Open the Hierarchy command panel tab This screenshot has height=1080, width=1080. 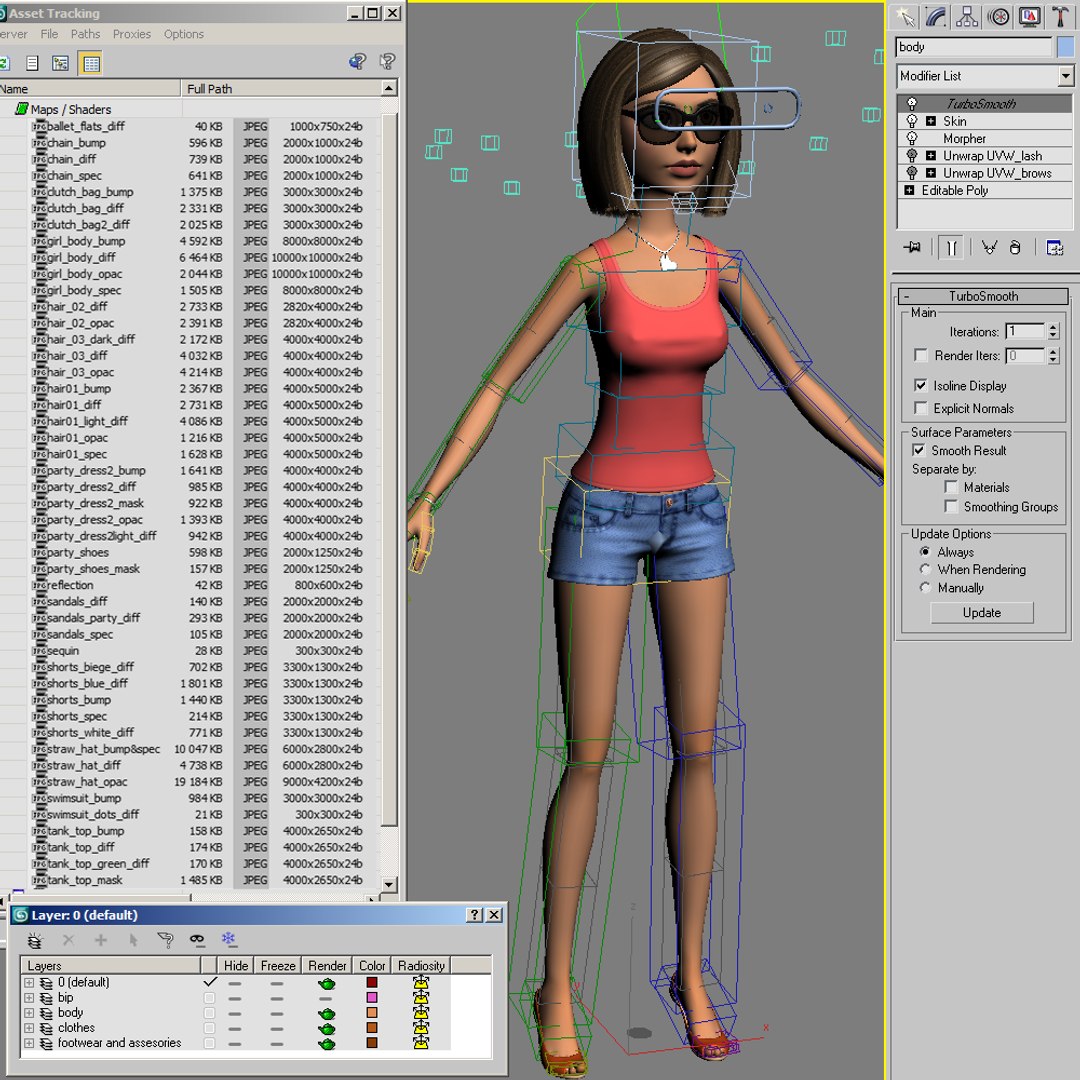coord(966,17)
